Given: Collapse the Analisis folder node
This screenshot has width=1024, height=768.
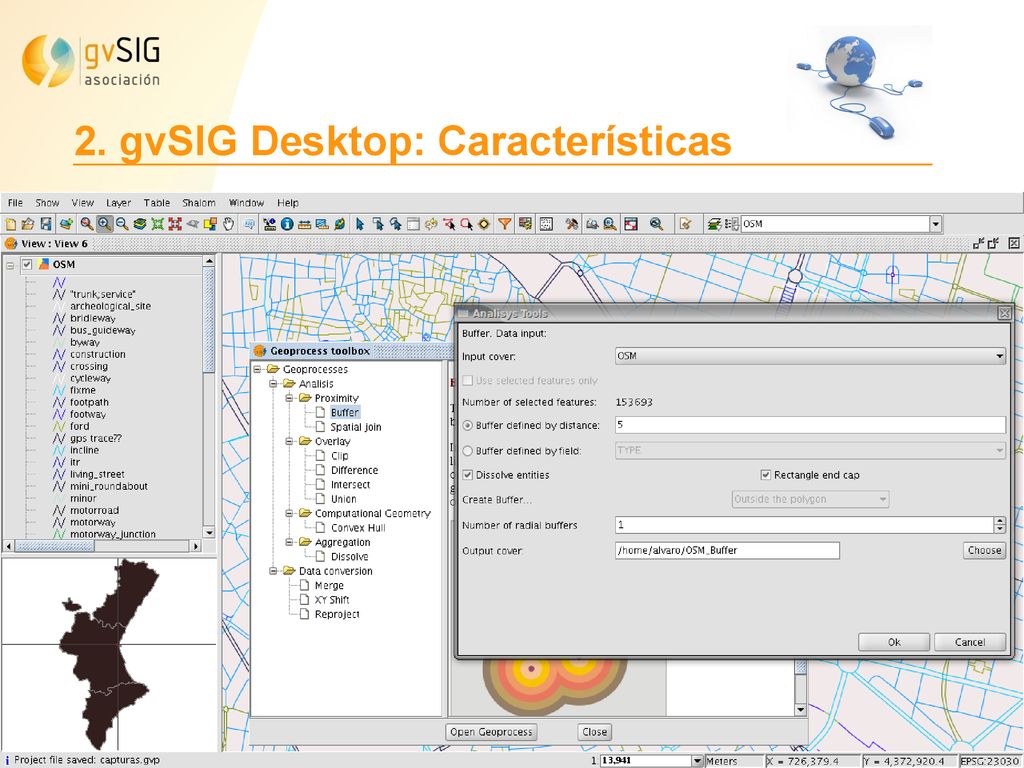Looking at the screenshot, I should coord(273,383).
